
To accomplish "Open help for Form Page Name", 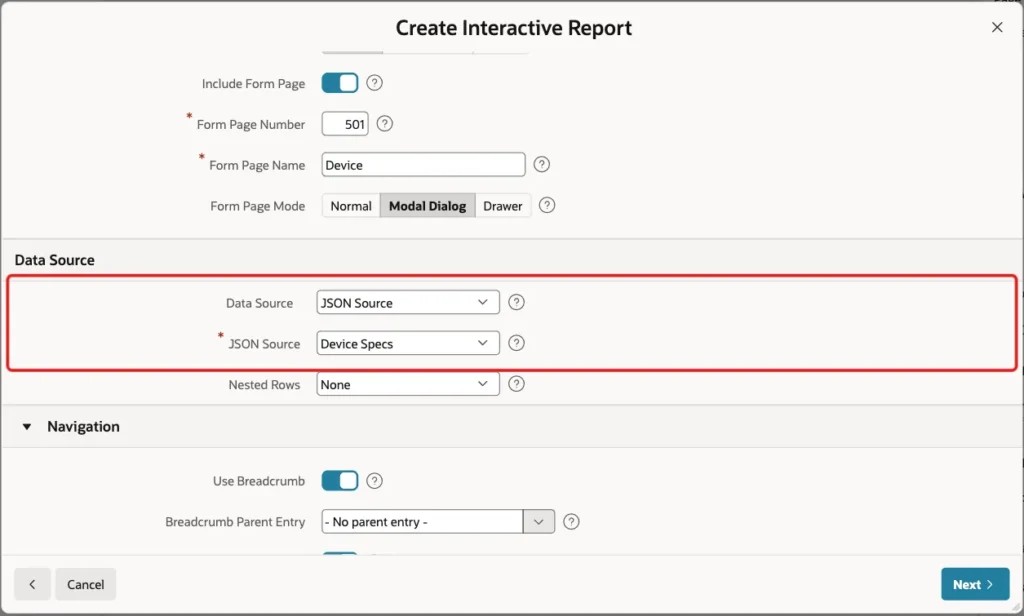I will (541, 165).
